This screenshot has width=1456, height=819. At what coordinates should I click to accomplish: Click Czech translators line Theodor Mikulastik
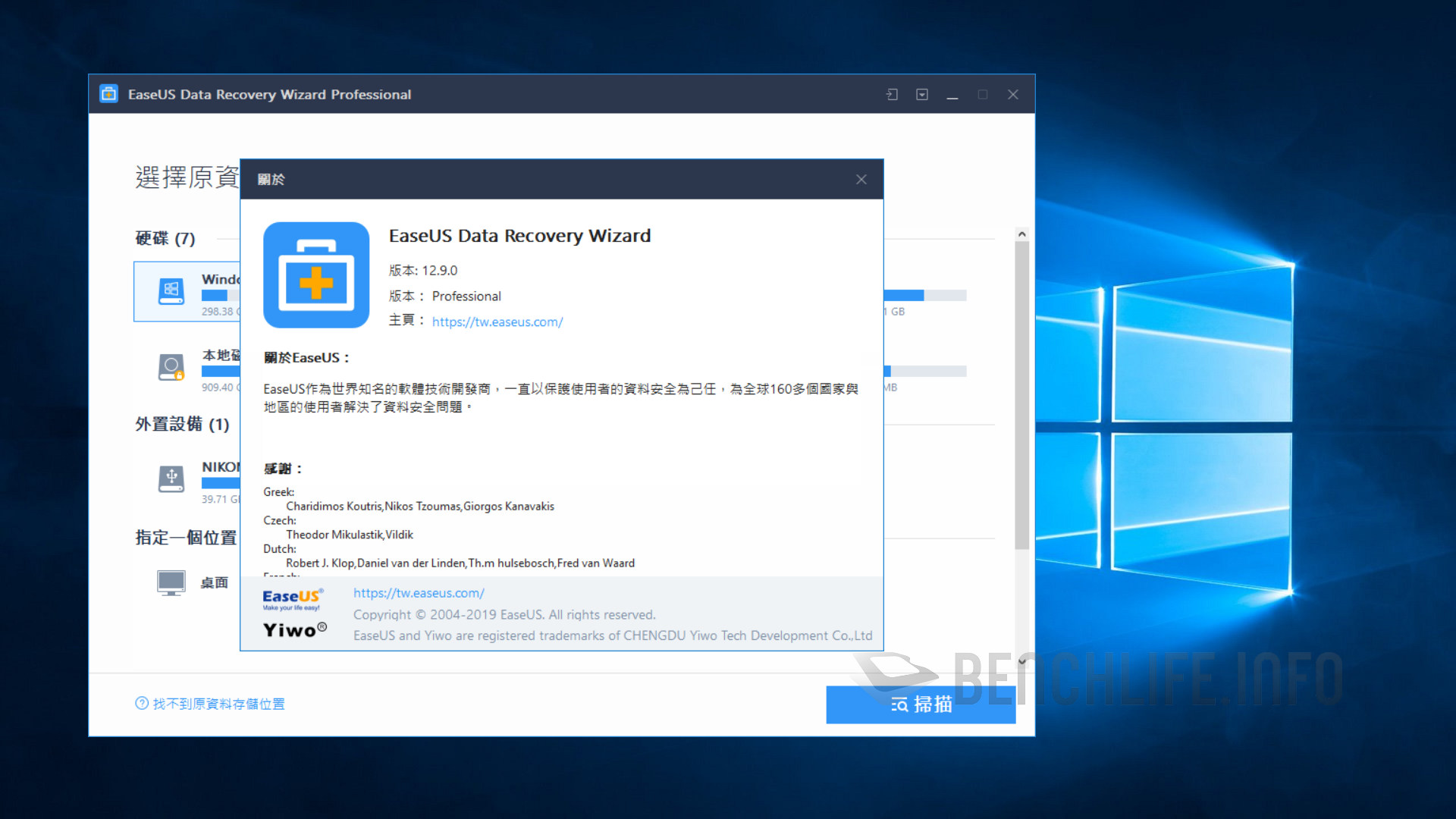point(350,535)
